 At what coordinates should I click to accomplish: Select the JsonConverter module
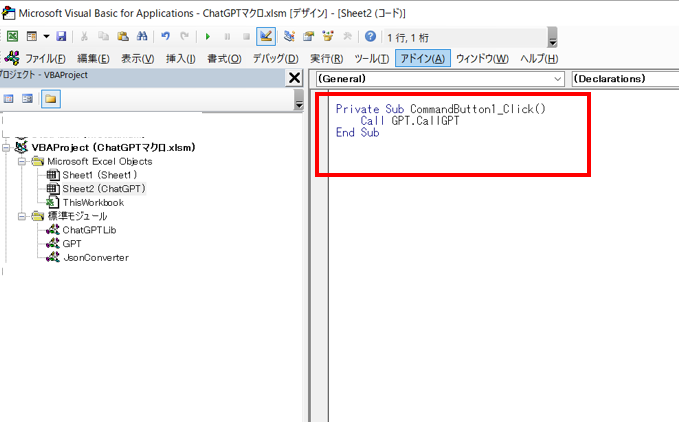96,258
